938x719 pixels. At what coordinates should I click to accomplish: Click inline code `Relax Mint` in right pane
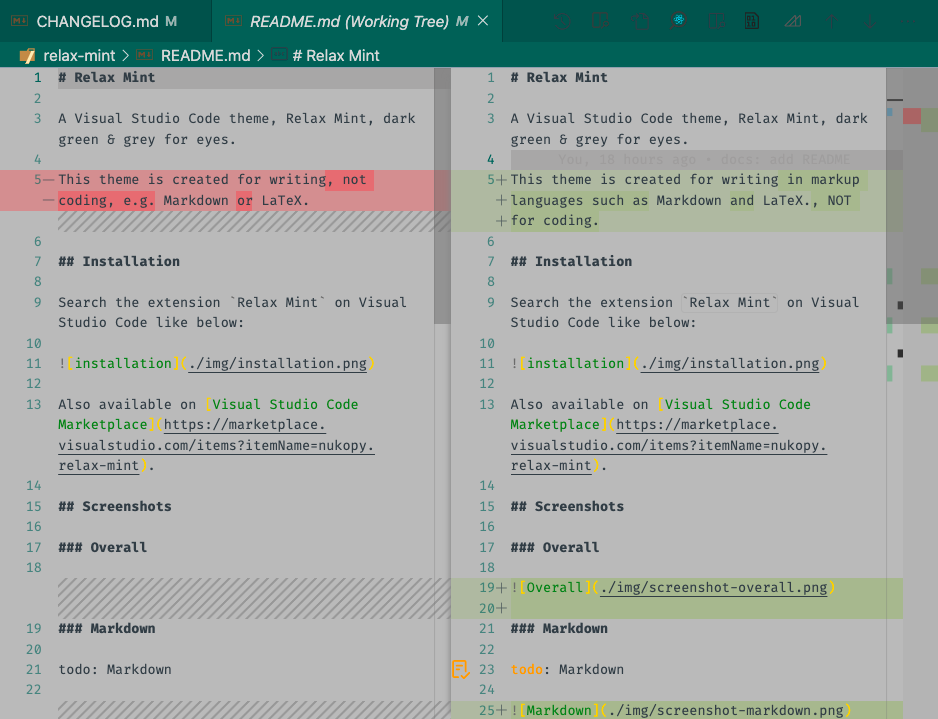[730, 303]
